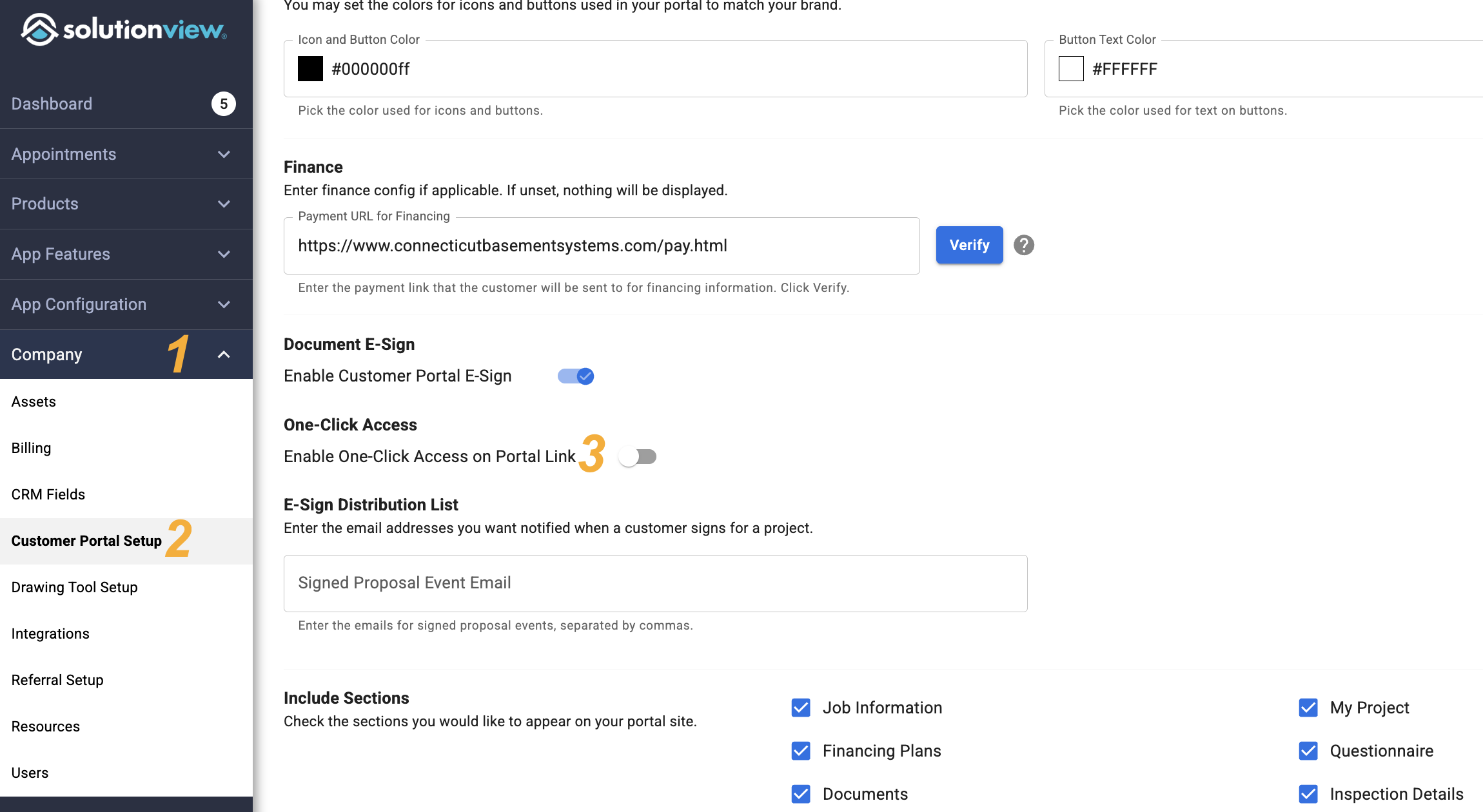
Task: Expand the App Features chevron
Action: click(224, 254)
